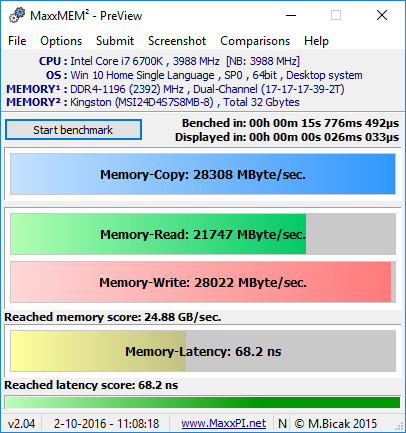
Task: Open the Screenshot menu
Action: tap(177, 41)
